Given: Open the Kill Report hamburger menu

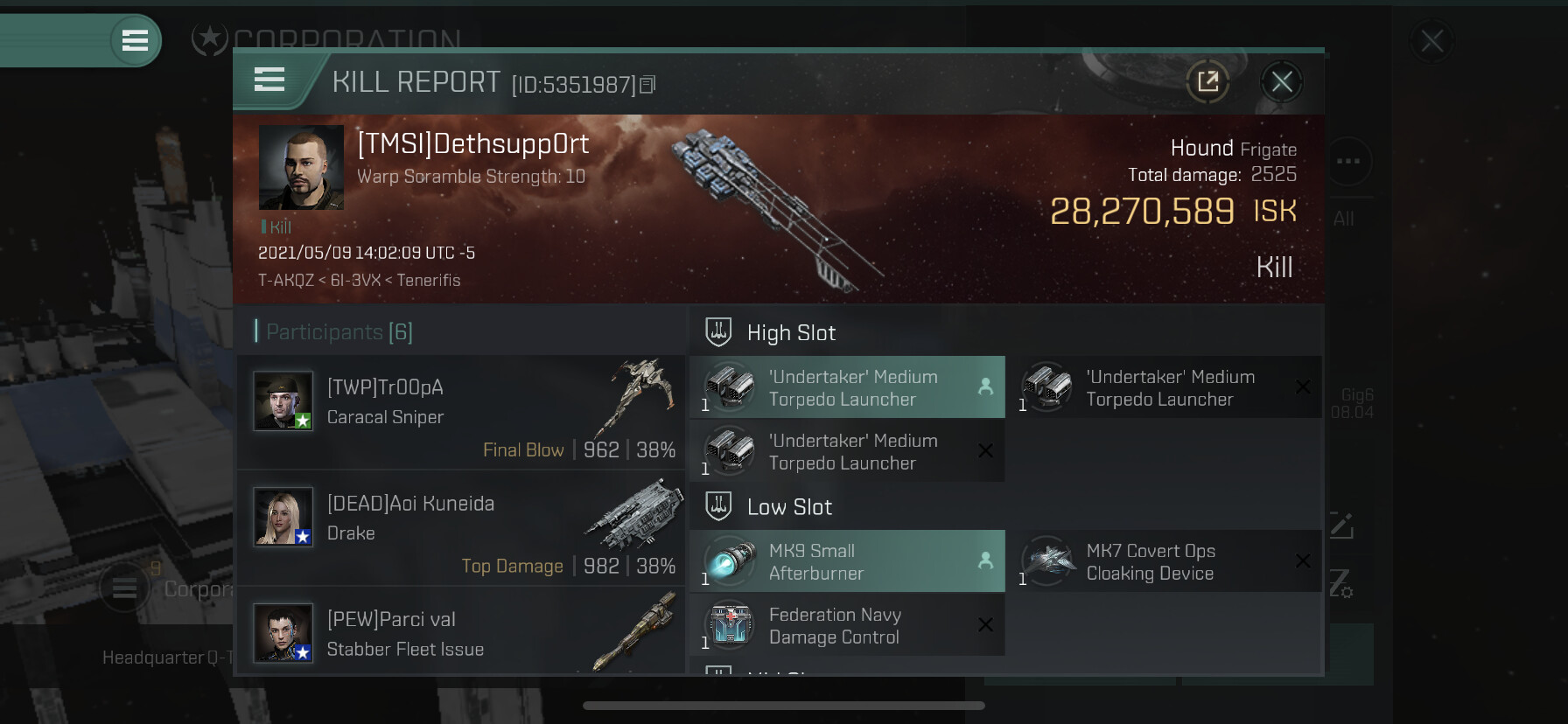Looking at the screenshot, I should pyautogui.click(x=269, y=80).
